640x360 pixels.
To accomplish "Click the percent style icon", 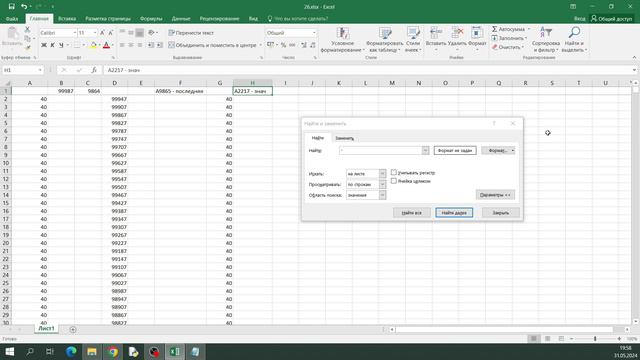I will coord(283,45).
